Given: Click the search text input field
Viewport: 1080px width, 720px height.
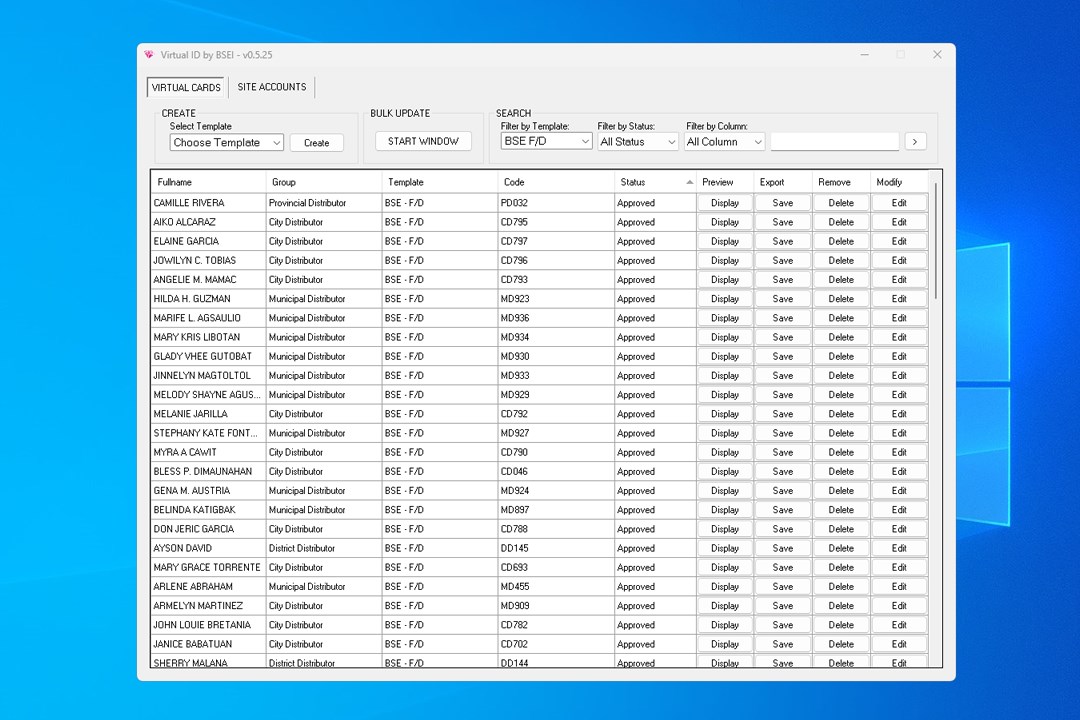Looking at the screenshot, I should (x=835, y=141).
